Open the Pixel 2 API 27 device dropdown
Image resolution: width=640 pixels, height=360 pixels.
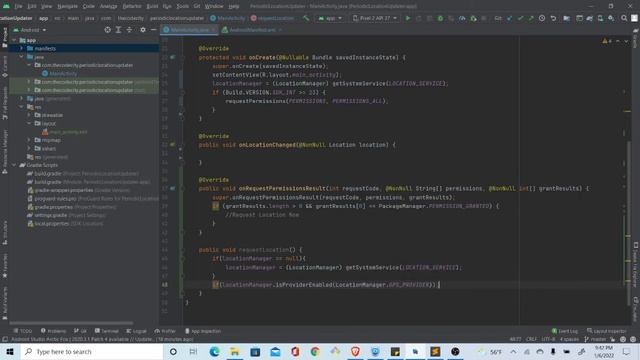pyautogui.click(x=375, y=18)
